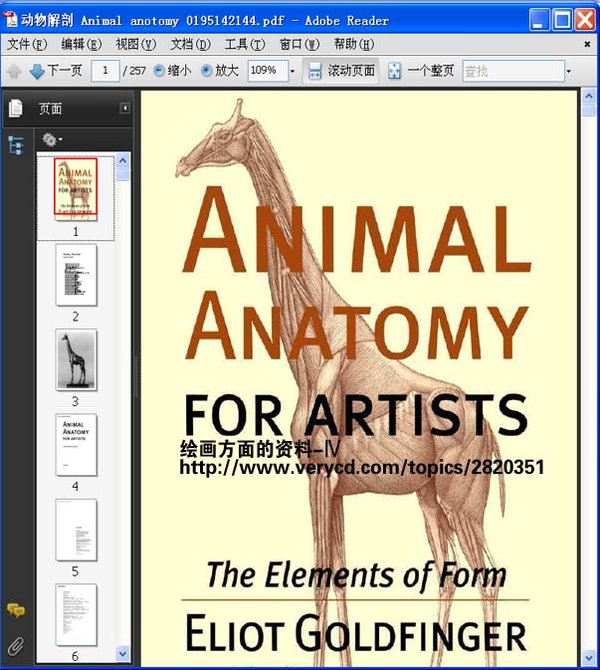Viewport: 600px width, 670px height.
Task: Open the 文档(D) menu
Action: 190,44
